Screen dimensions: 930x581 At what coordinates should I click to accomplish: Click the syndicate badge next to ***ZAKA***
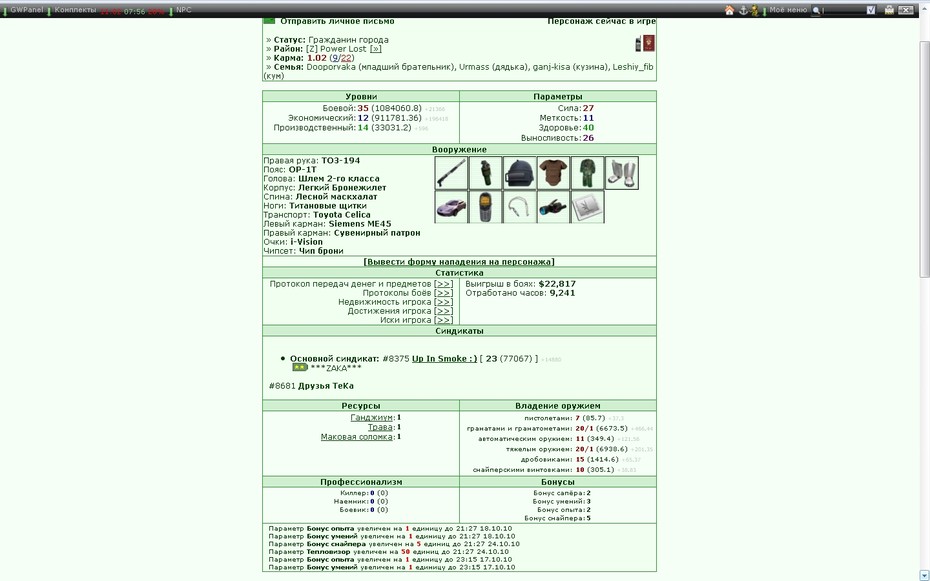[300, 368]
